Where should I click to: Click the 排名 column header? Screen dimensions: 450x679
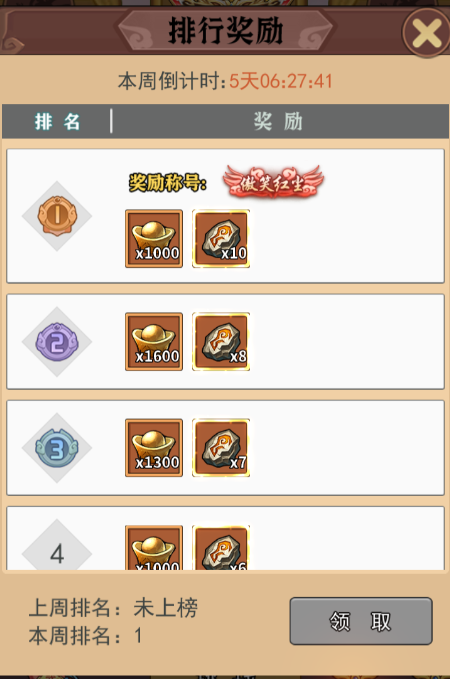[57, 121]
